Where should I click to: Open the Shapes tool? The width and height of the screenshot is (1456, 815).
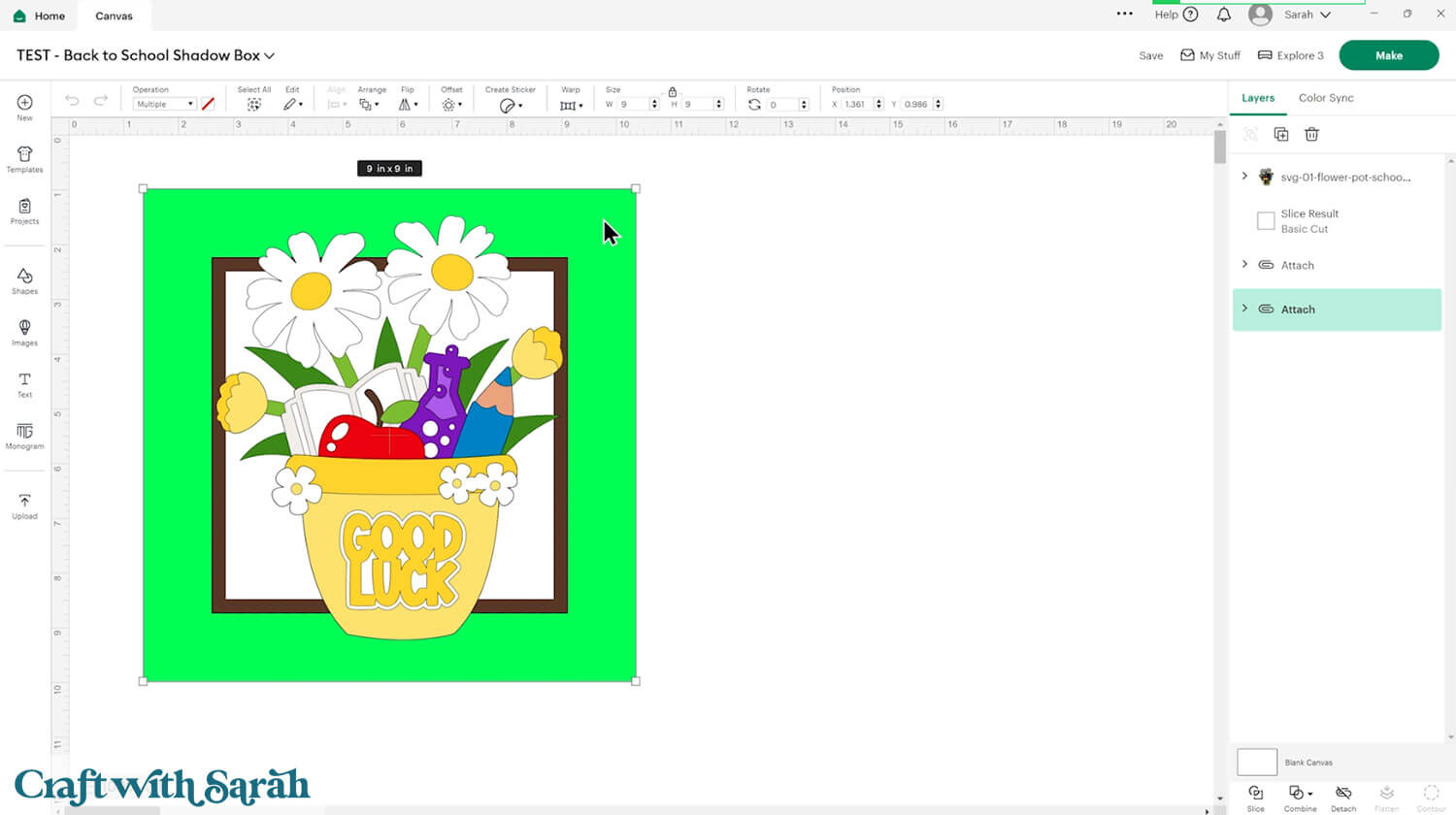[24, 281]
